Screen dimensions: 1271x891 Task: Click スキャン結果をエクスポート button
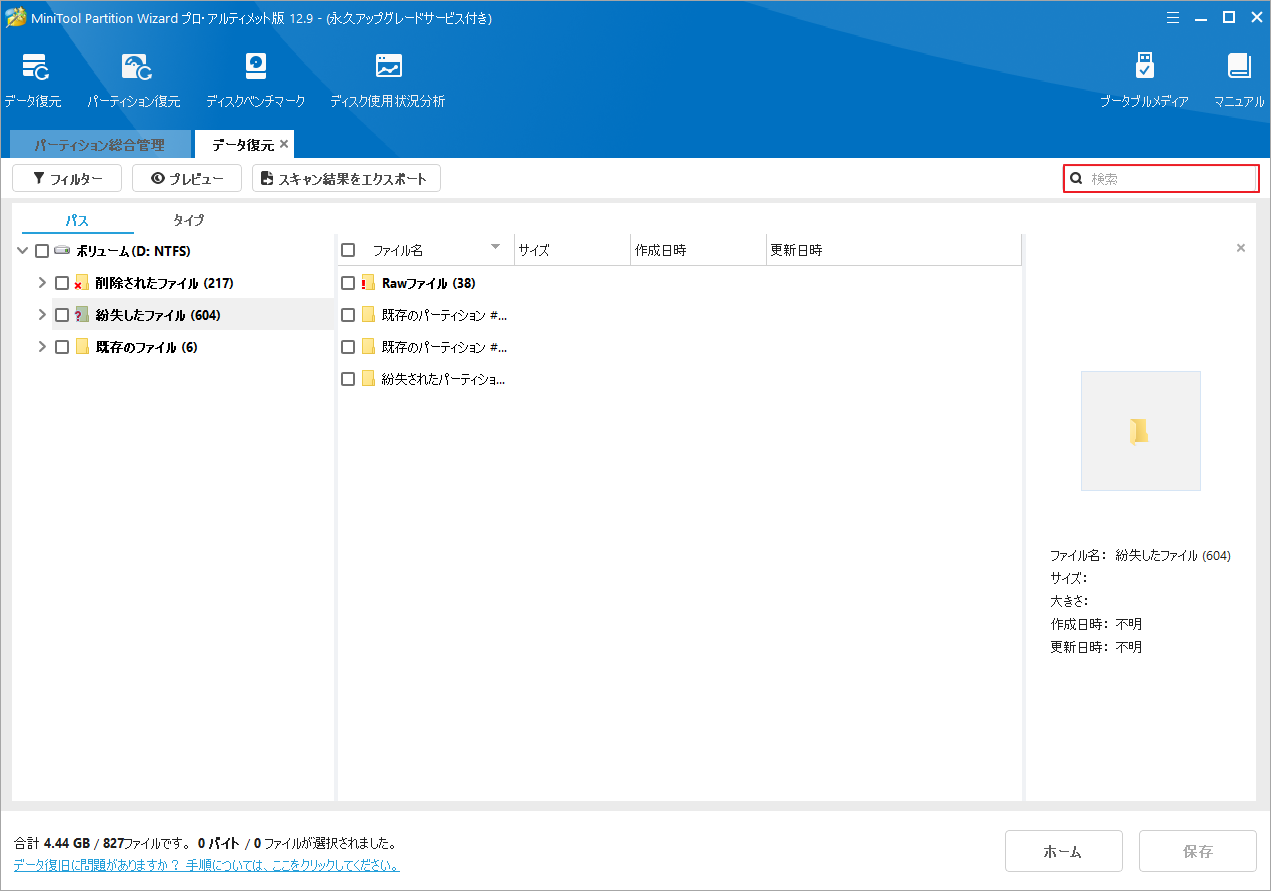[x=346, y=178]
